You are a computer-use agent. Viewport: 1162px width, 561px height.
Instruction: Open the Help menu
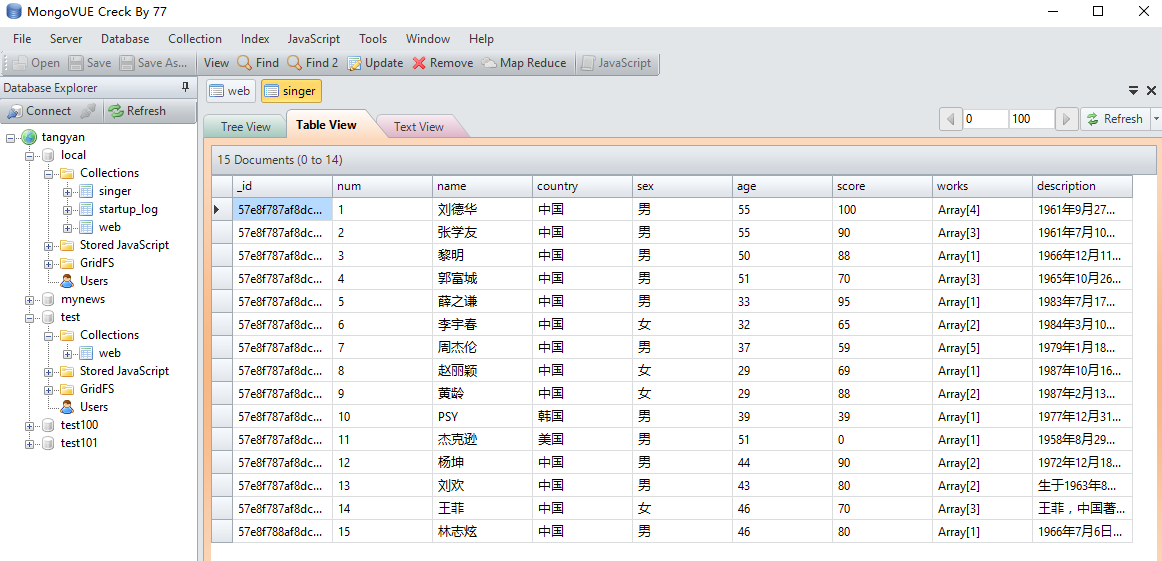[x=481, y=39]
